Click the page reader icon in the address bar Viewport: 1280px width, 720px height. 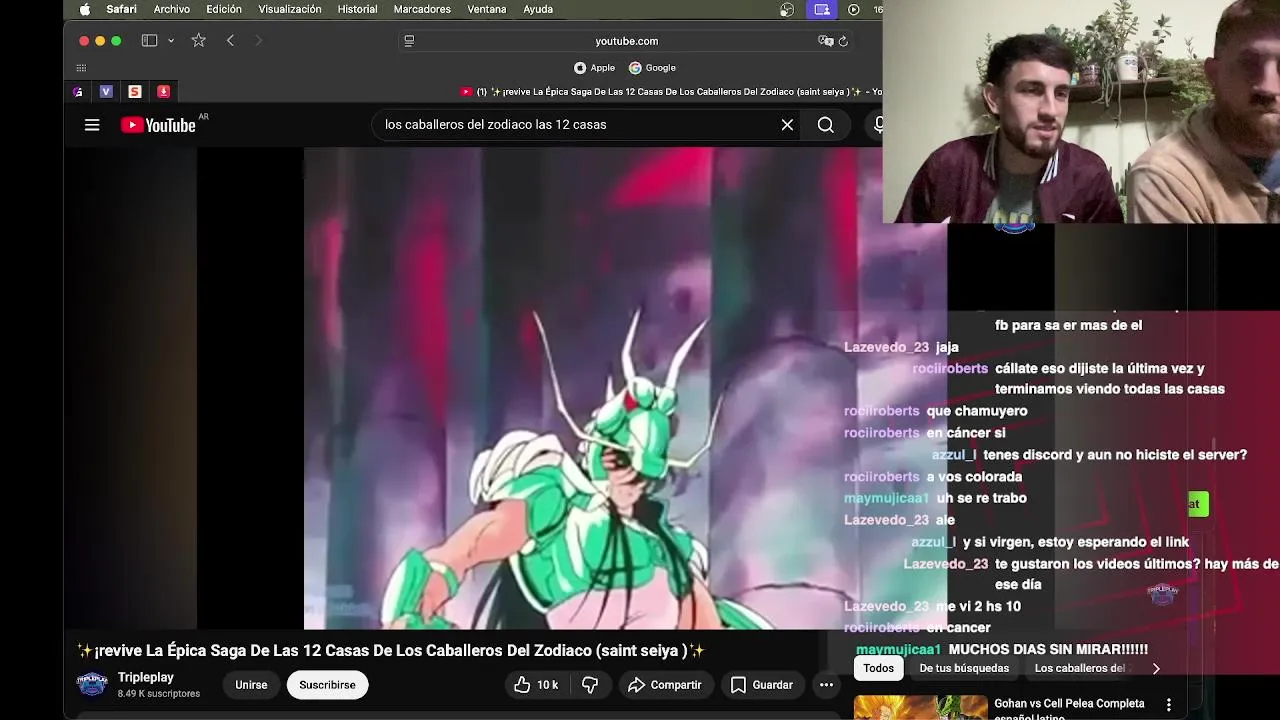tap(409, 41)
